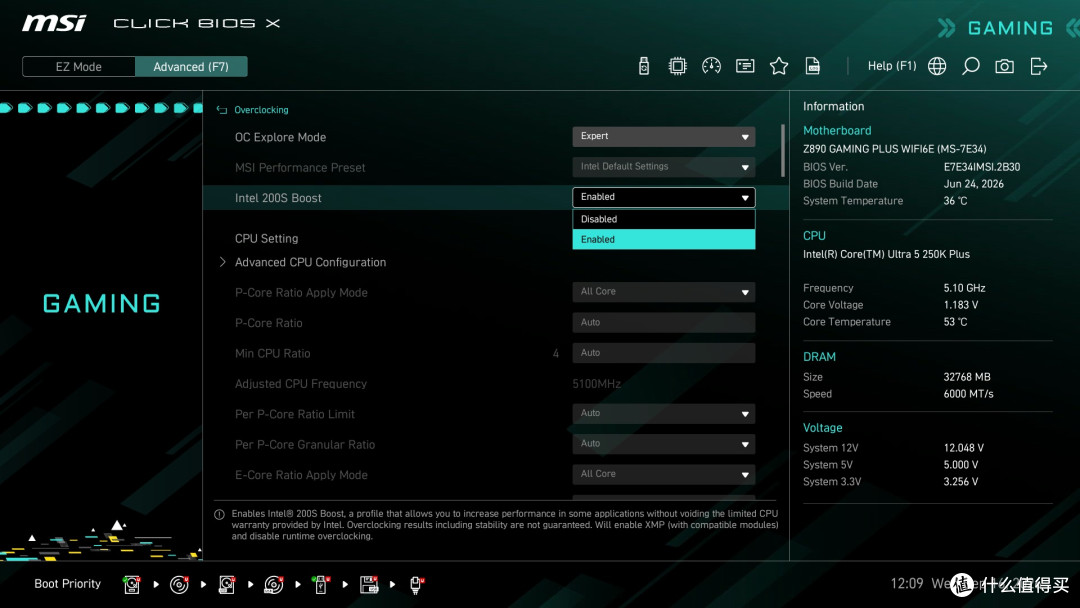Open Help (F1)
Viewport: 1080px width, 608px height.
click(892, 66)
